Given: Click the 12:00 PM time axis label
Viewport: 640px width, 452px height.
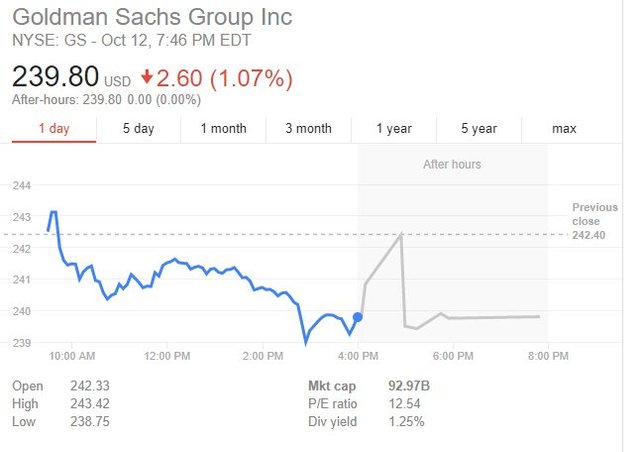Looking at the screenshot, I should (x=167, y=355).
